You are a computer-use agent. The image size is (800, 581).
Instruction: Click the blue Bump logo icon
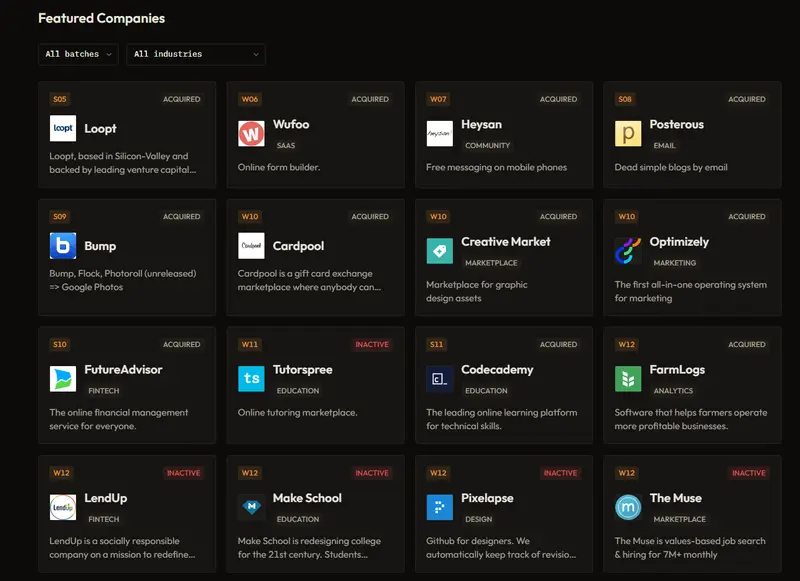63,245
